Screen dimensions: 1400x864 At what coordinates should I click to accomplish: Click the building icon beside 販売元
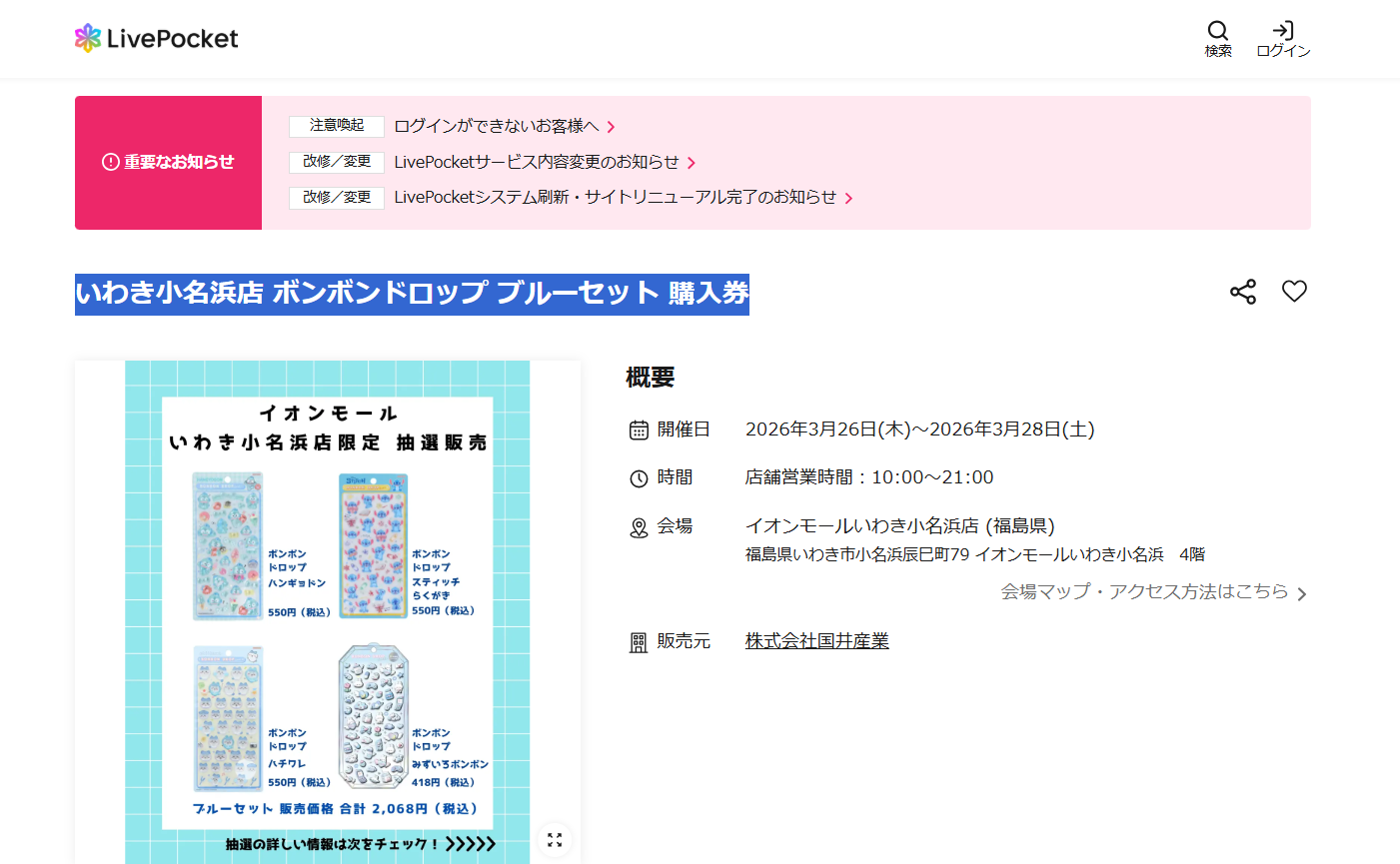[640, 641]
